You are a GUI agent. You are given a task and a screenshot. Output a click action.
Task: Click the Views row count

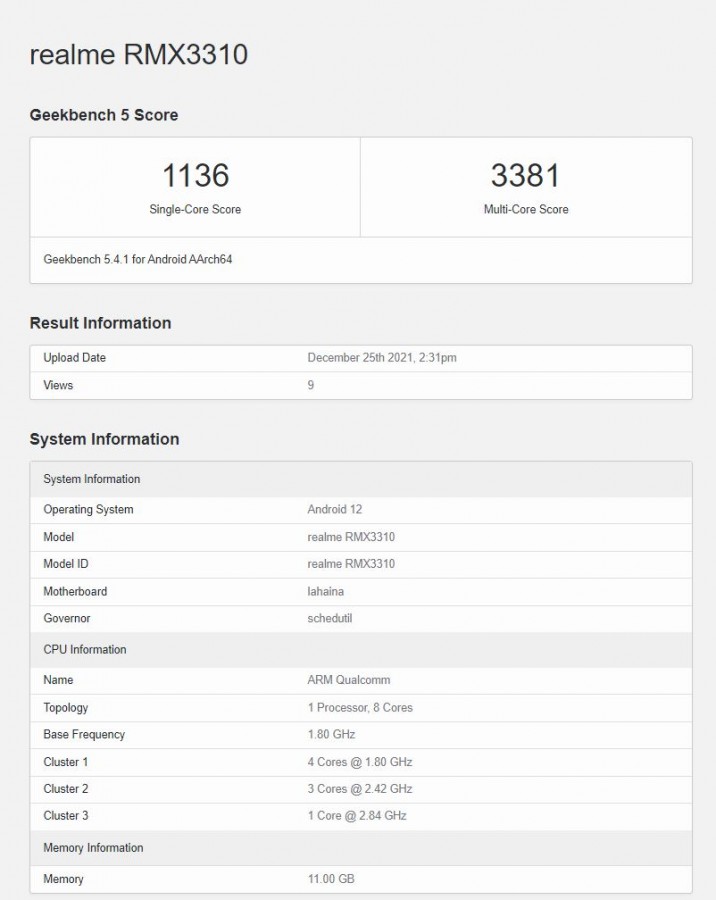310,385
